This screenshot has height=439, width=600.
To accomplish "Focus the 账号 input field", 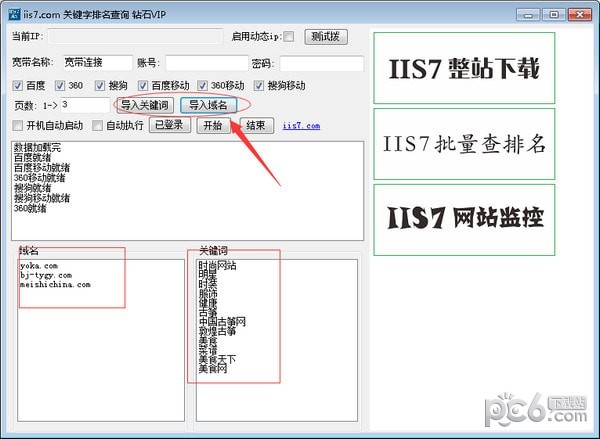I will tap(207, 63).
